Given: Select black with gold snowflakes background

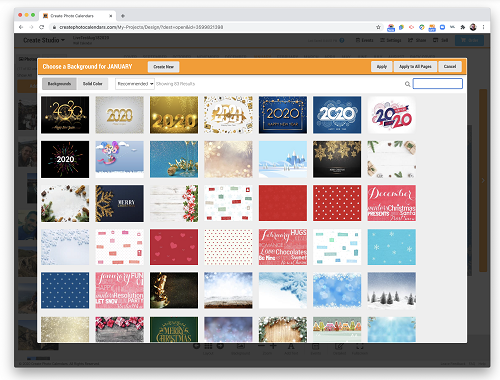Looking at the screenshot, I should click(x=337, y=159).
